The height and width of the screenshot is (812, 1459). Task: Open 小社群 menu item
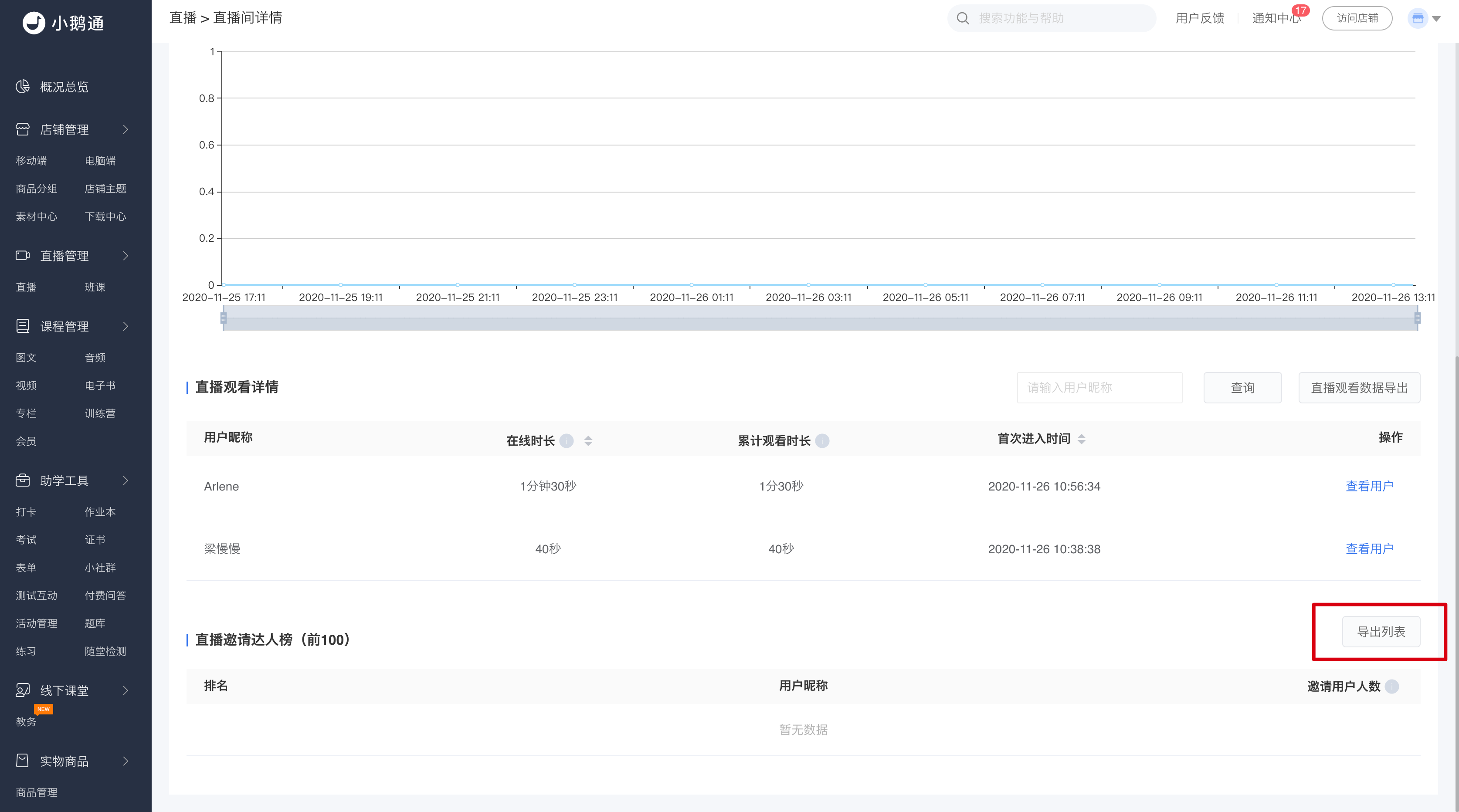point(100,567)
